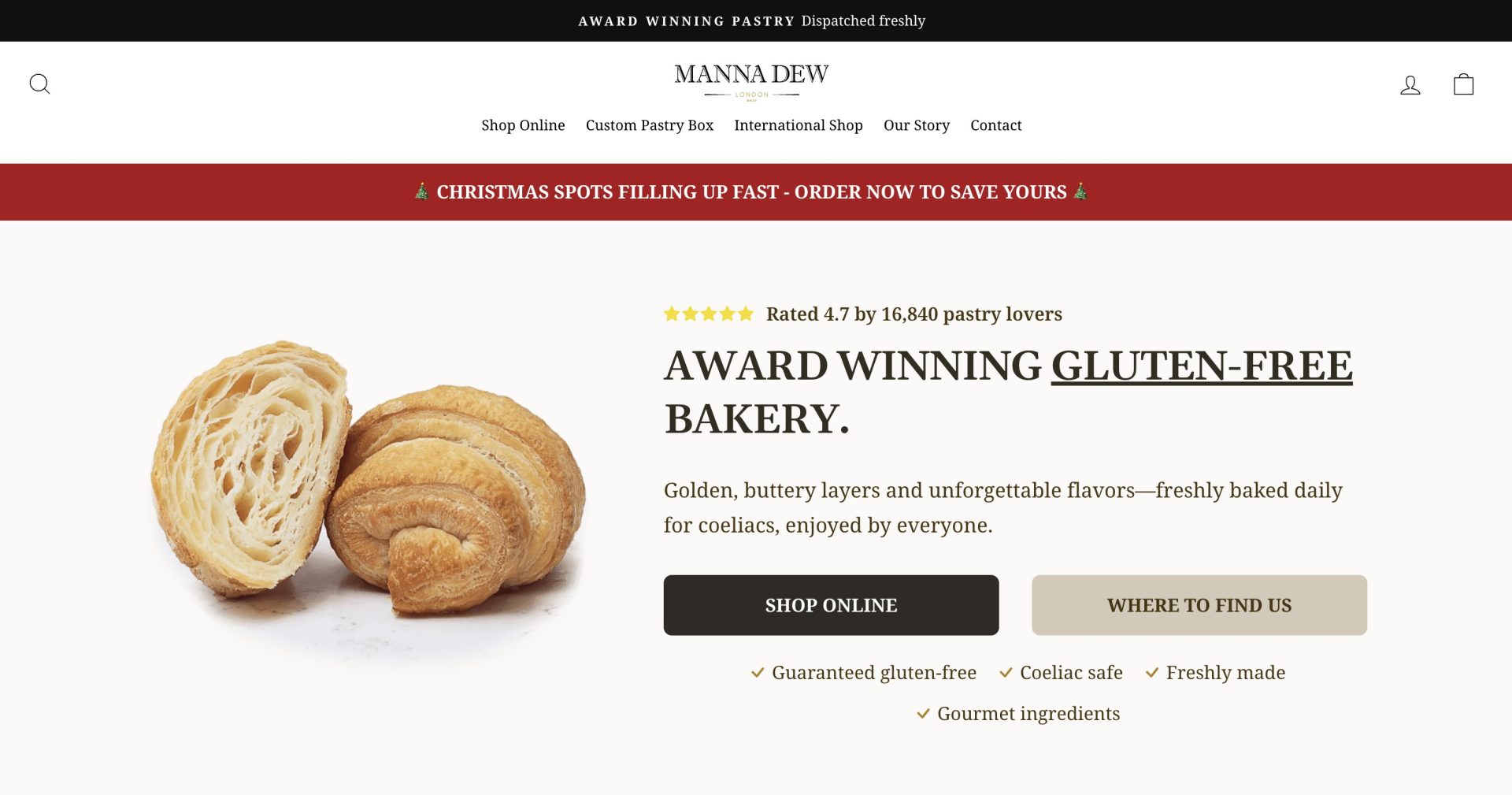Open the Our Story menu item

tap(916, 124)
